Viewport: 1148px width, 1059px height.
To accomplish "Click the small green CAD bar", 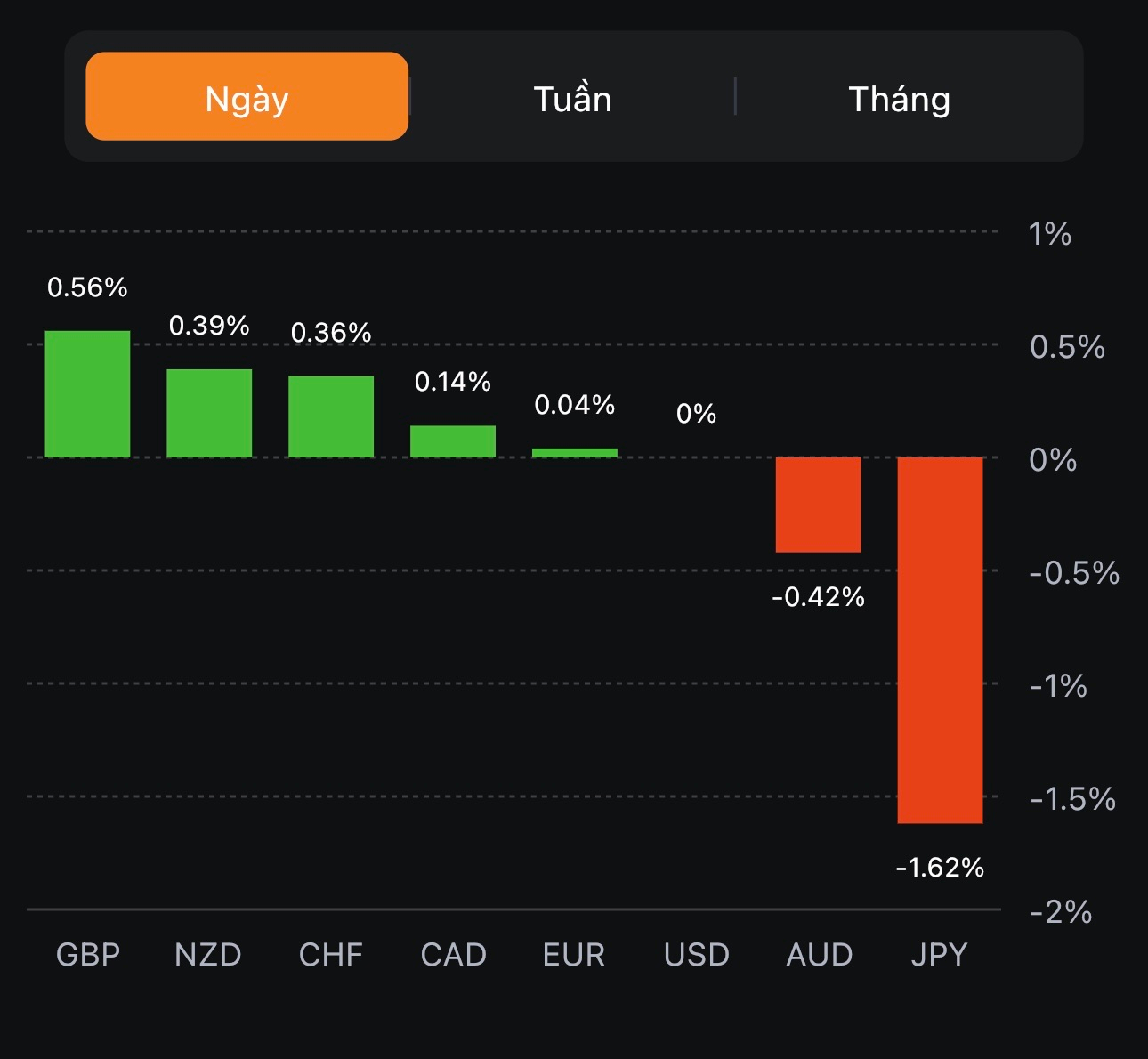I will (453, 441).
